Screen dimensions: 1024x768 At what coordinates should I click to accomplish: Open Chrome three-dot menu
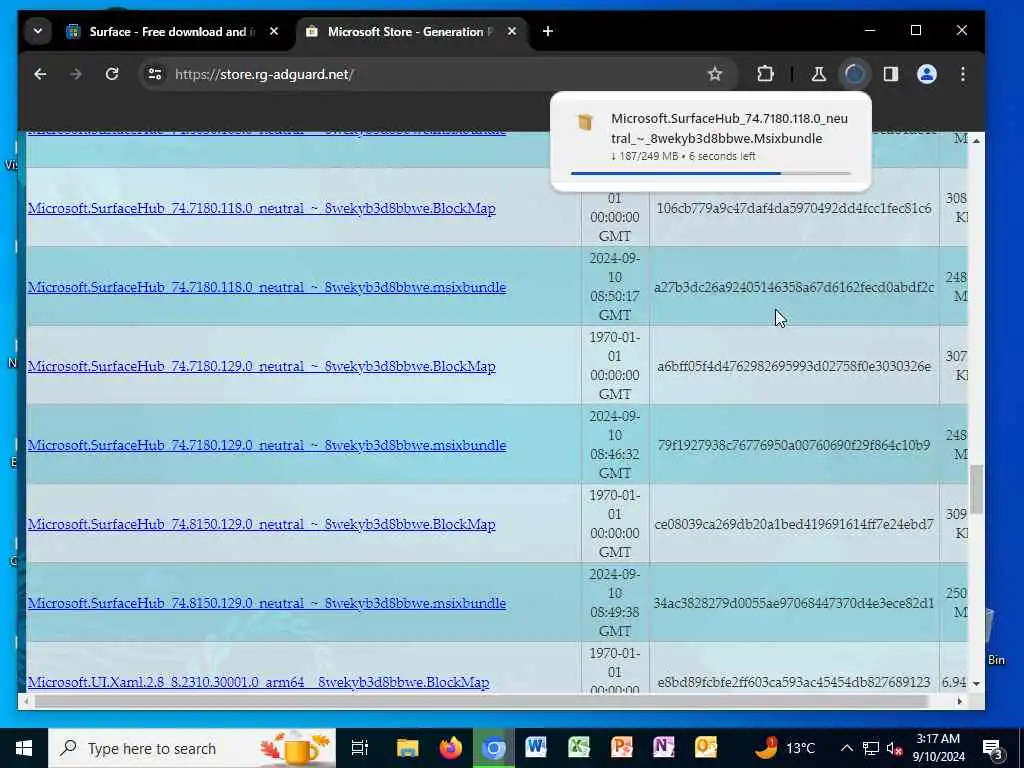coord(963,74)
